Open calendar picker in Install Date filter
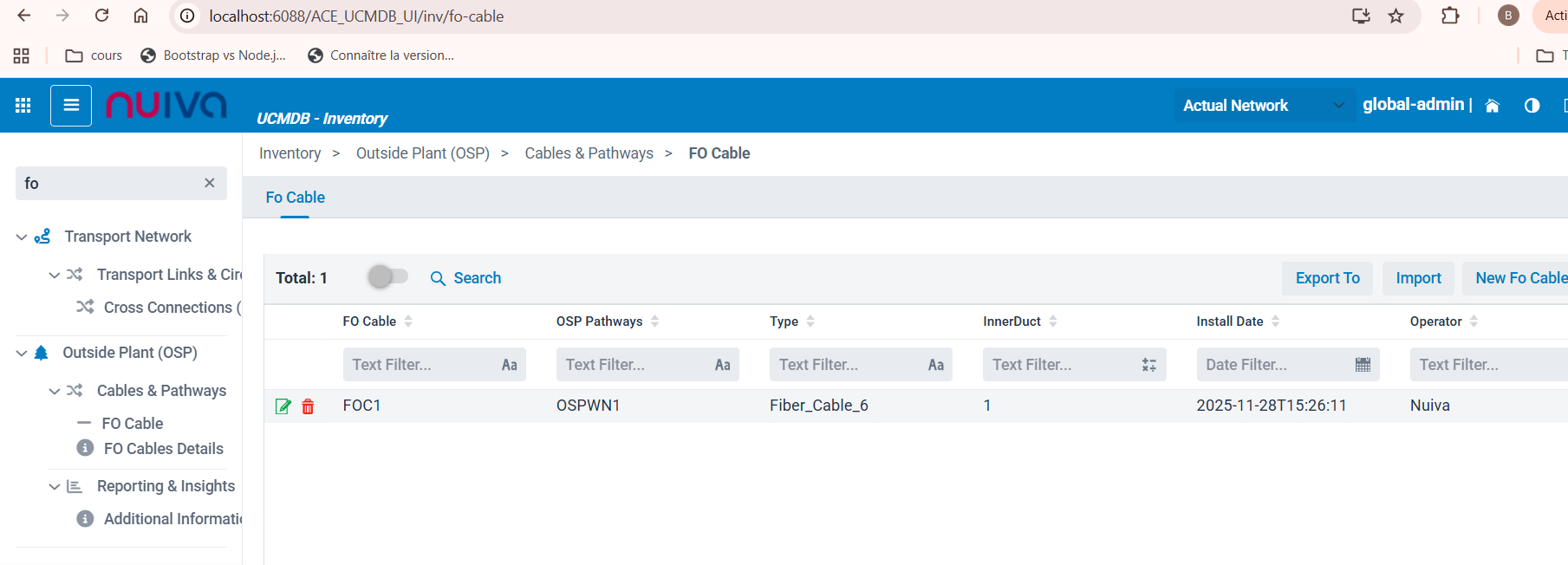The image size is (1568, 565). (1363, 365)
